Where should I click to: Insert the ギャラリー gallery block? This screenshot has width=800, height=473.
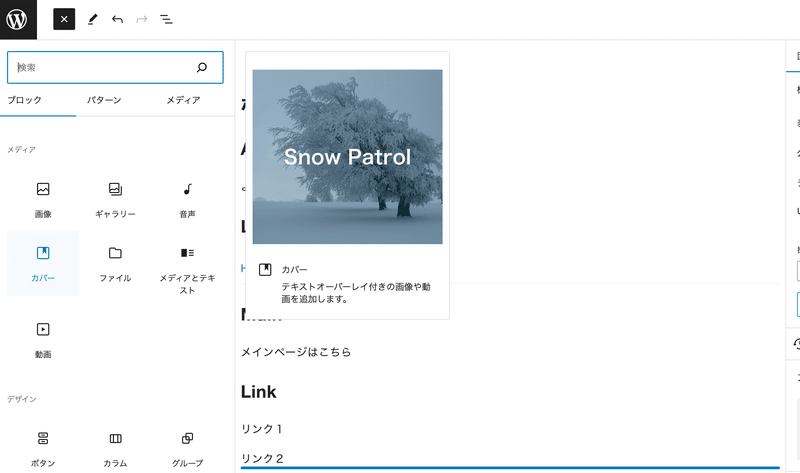pyautogui.click(x=115, y=200)
